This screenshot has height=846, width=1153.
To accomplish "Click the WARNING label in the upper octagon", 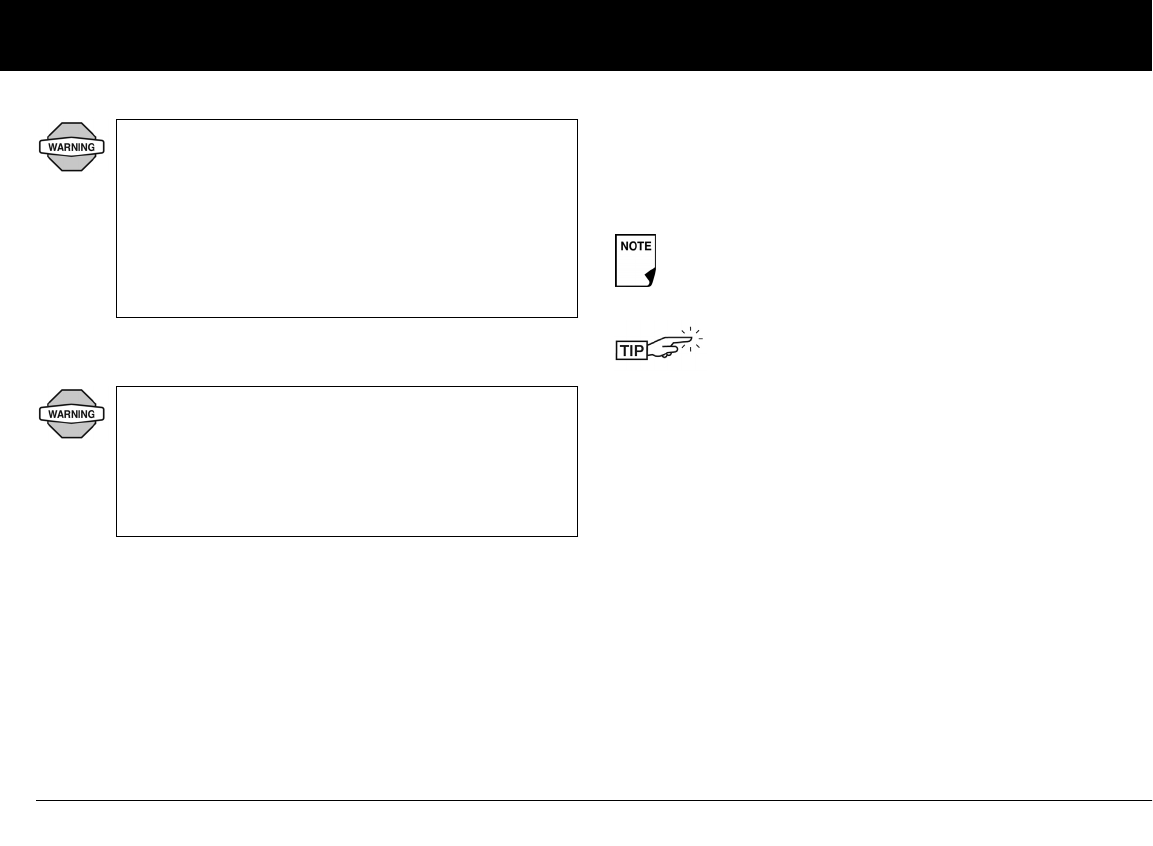I will [71, 147].
